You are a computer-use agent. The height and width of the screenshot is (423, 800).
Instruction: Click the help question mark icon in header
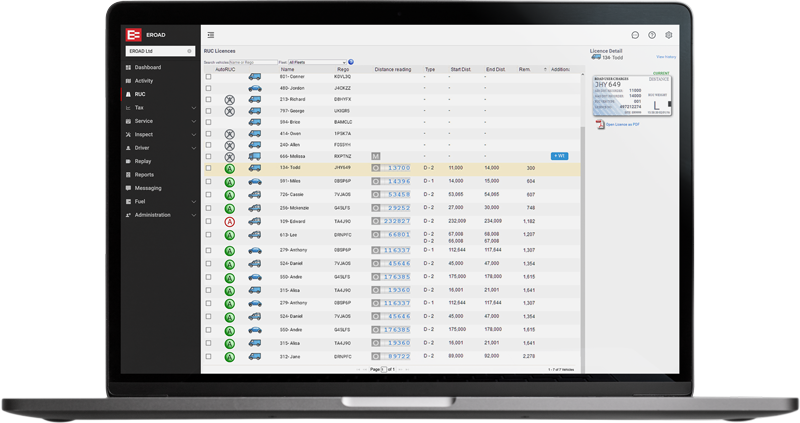[x=652, y=35]
